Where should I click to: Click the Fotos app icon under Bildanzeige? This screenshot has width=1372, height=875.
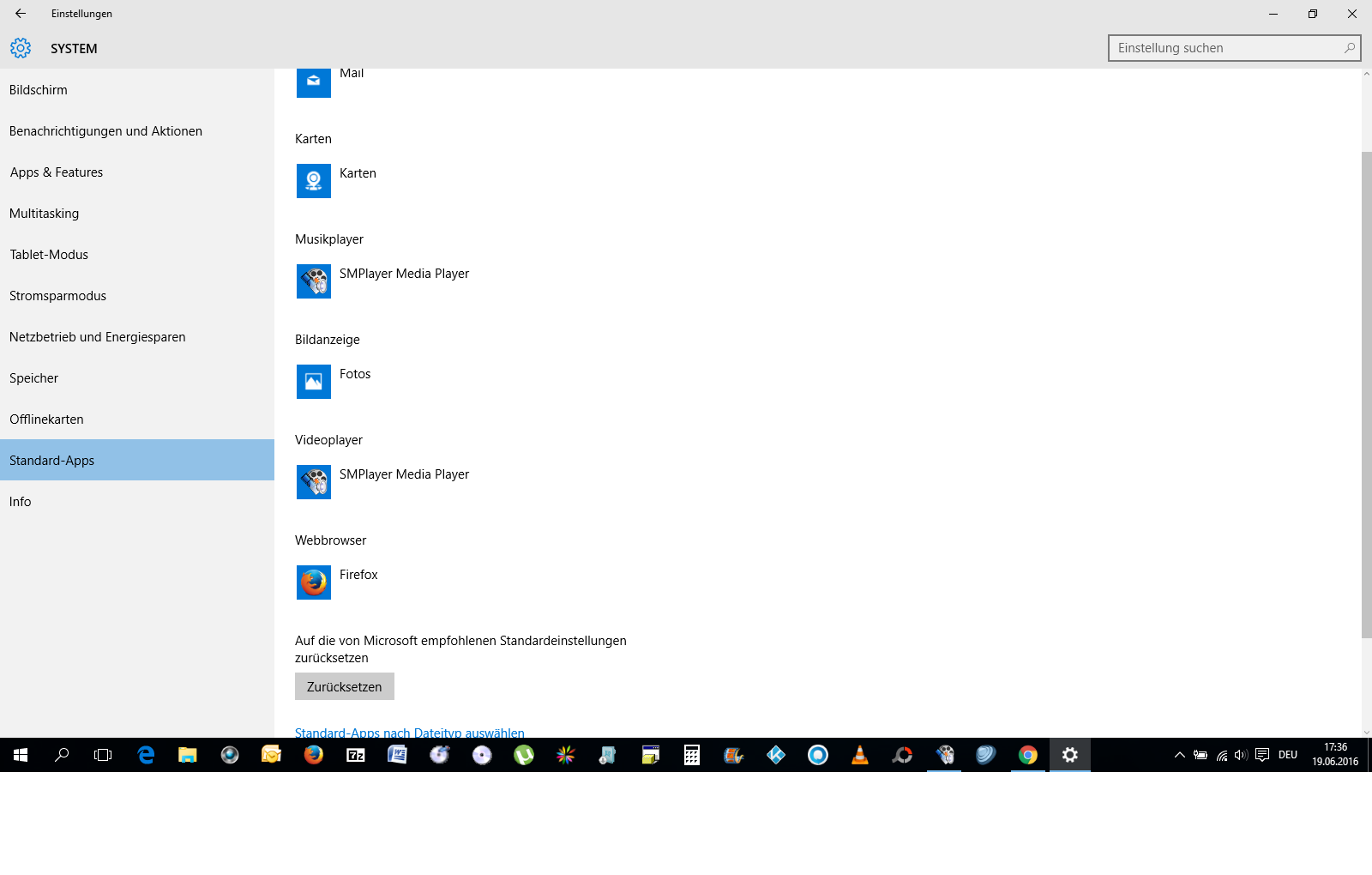point(314,382)
